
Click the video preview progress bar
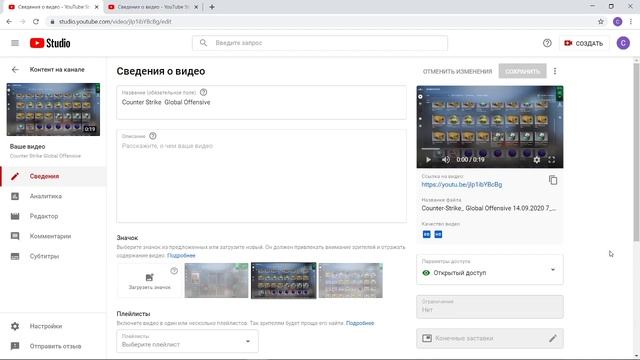(x=490, y=149)
